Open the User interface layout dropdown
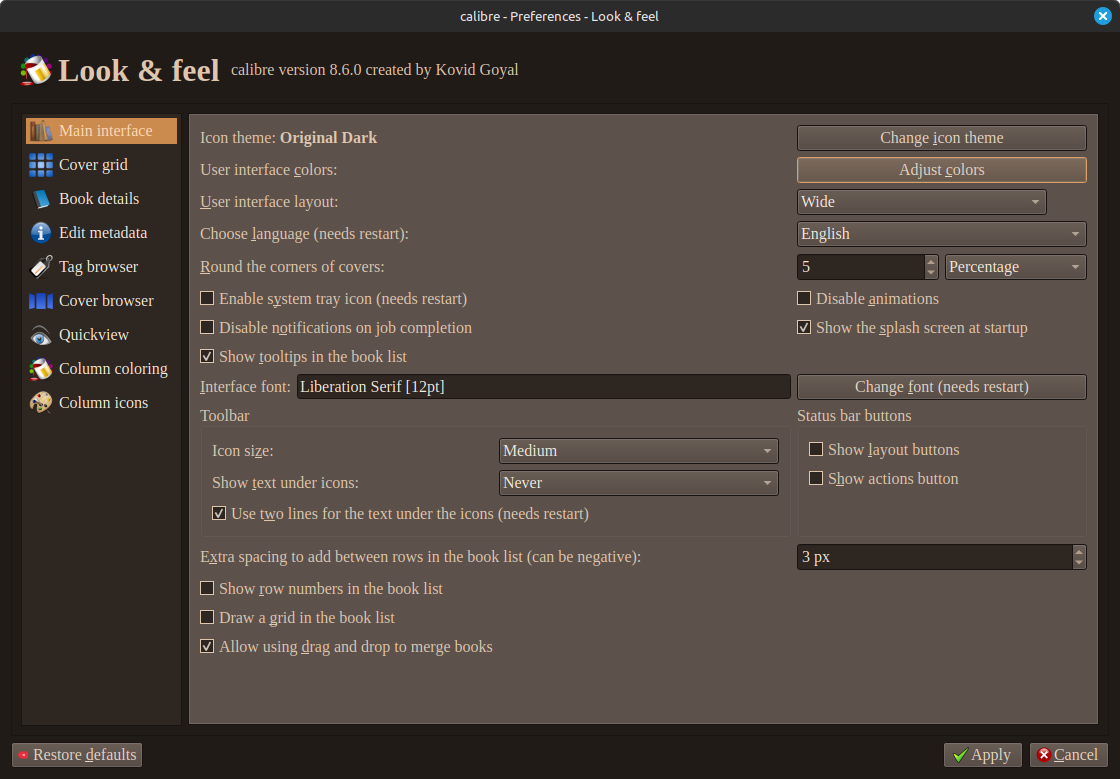Image resolution: width=1120 pixels, height=779 pixels. (921, 202)
